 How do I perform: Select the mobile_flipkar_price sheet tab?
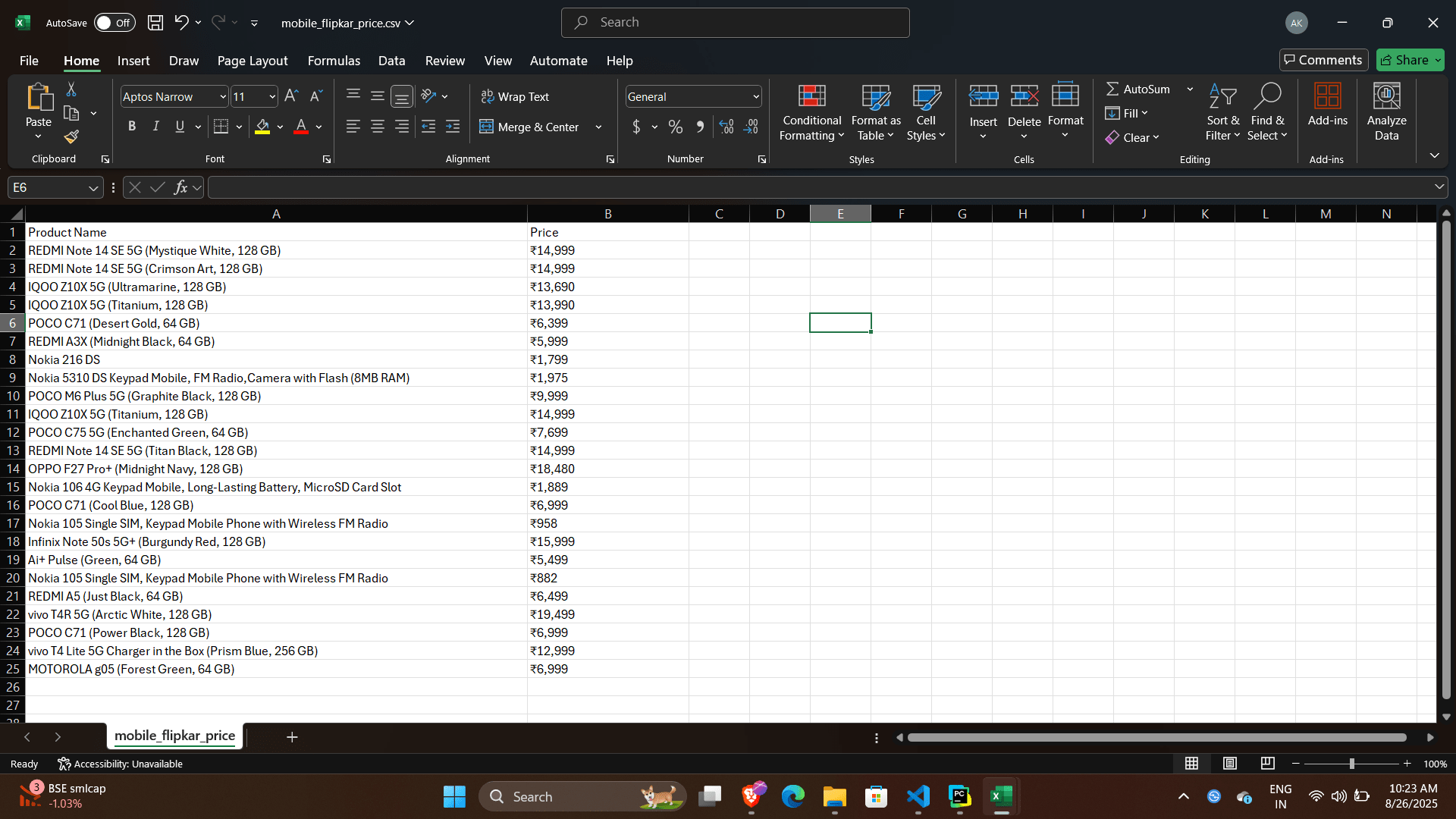click(x=174, y=736)
